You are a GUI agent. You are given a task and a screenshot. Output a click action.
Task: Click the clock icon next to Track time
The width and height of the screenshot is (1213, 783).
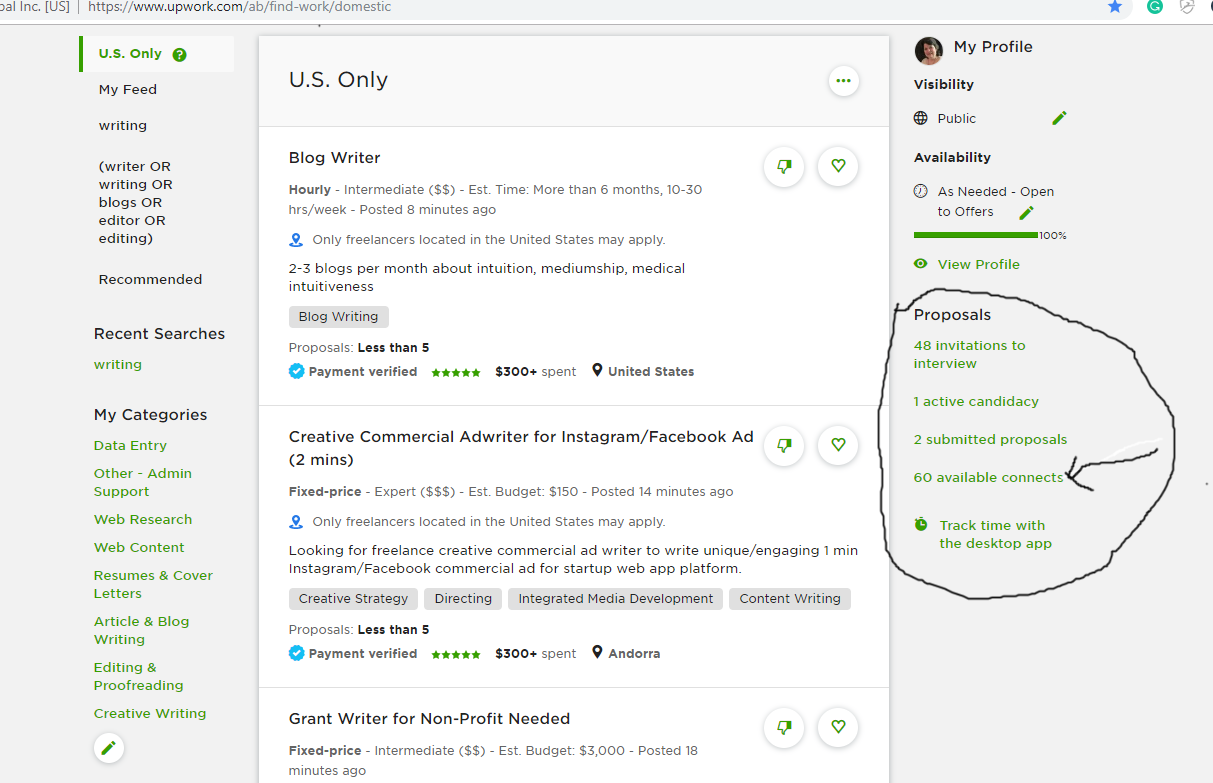[921, 524]
